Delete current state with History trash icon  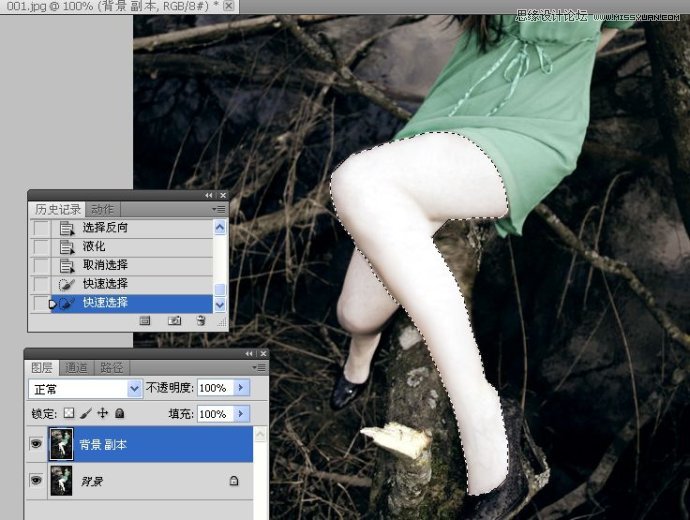click(x=201, y=321)
